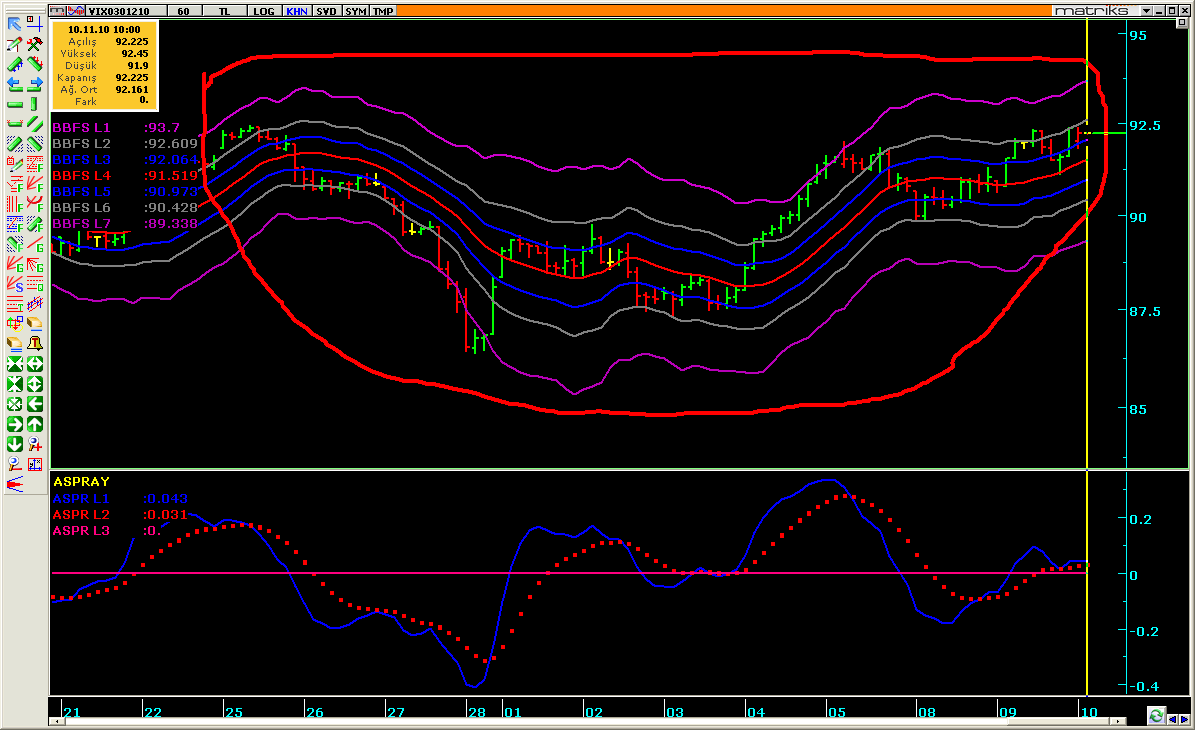Click the TMP tab in the top bar
The image size is (1195, 730).
[382, 11]
